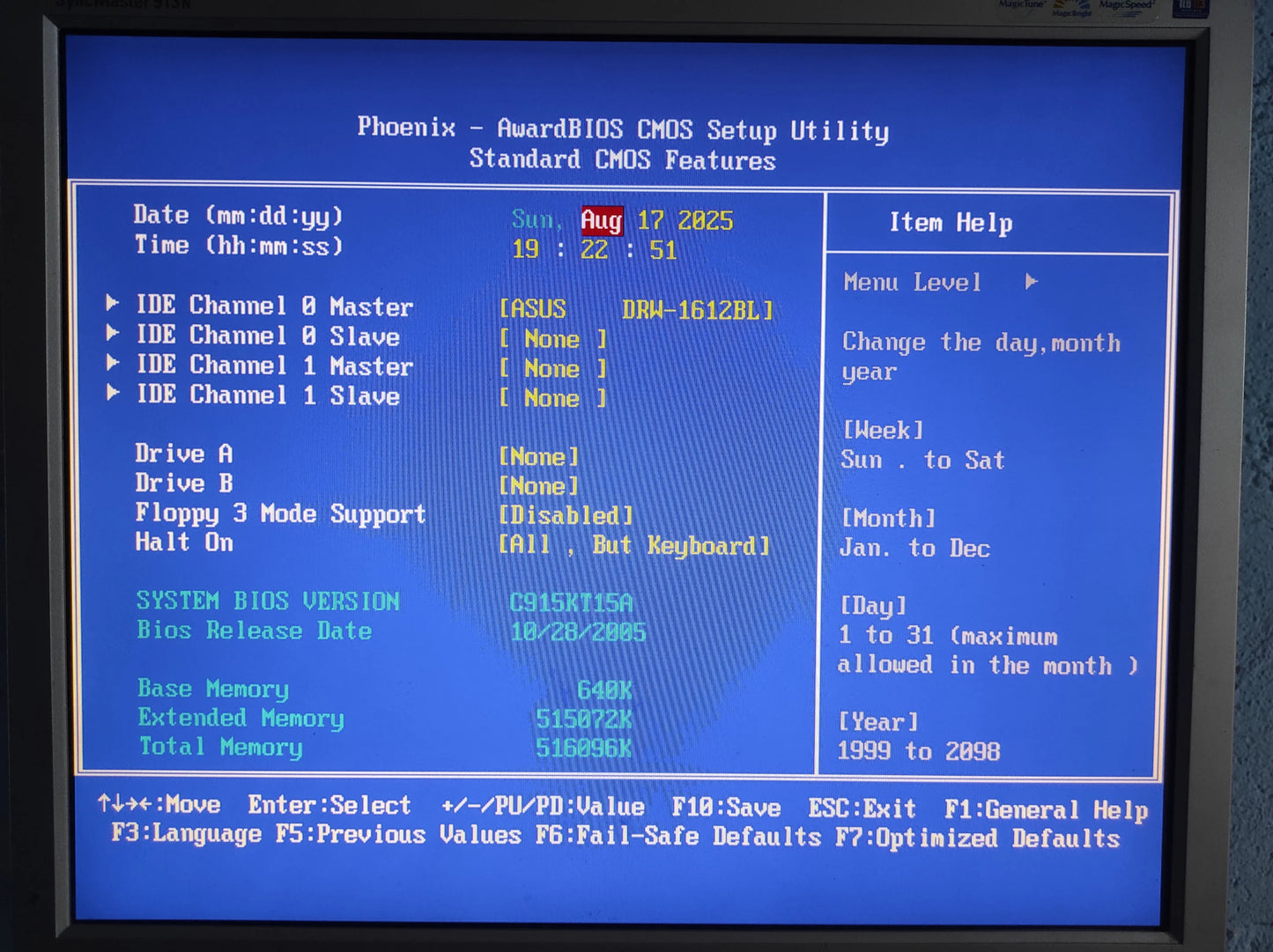Click the hour value 19 in Time

[526, 250]
